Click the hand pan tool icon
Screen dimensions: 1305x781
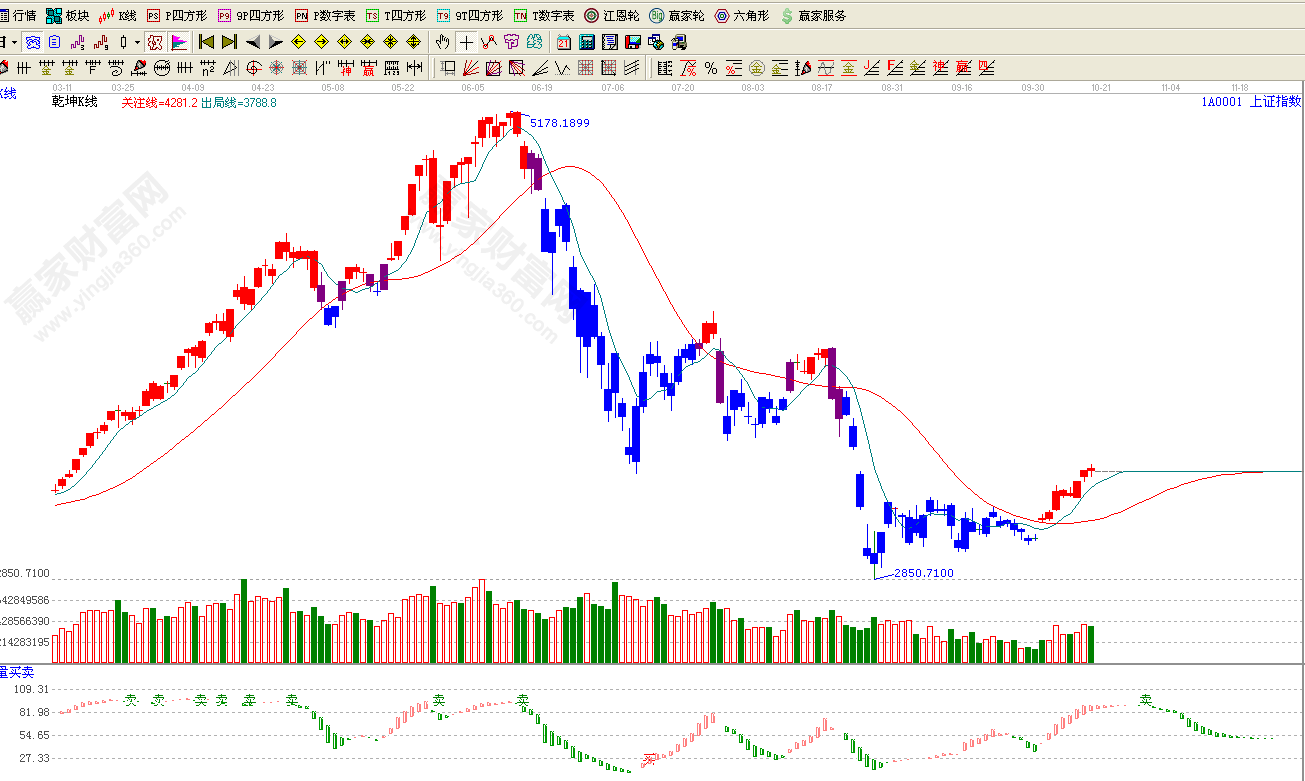tap(443, 42)
